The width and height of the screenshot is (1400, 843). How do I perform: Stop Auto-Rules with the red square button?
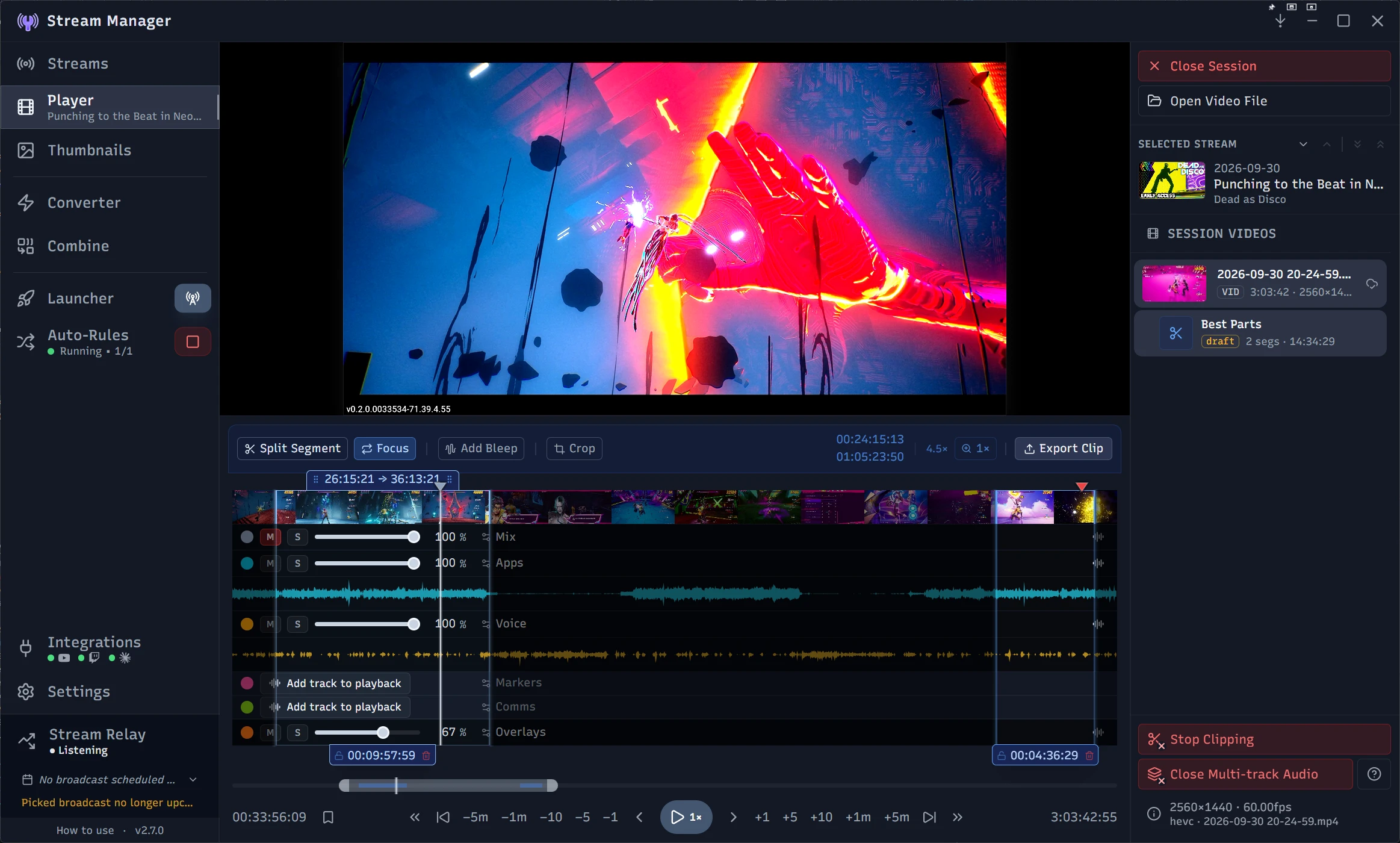193,342
